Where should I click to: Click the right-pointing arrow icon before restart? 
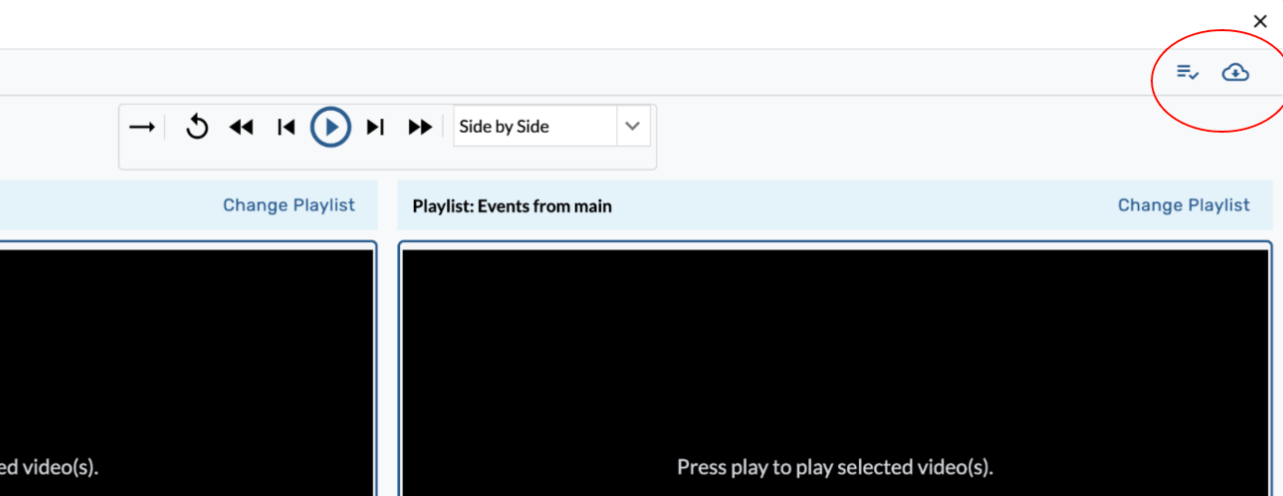[x=142, y=127]
